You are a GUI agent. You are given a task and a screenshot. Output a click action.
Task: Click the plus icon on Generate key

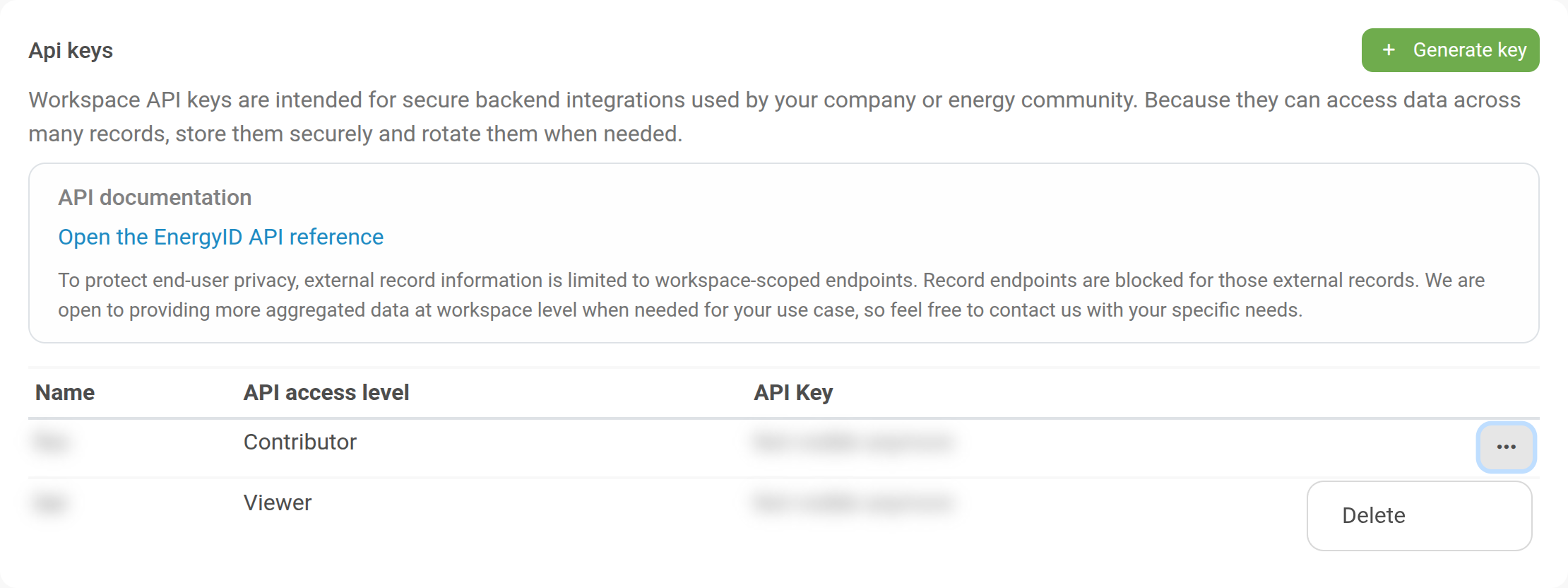(1389, 50)
